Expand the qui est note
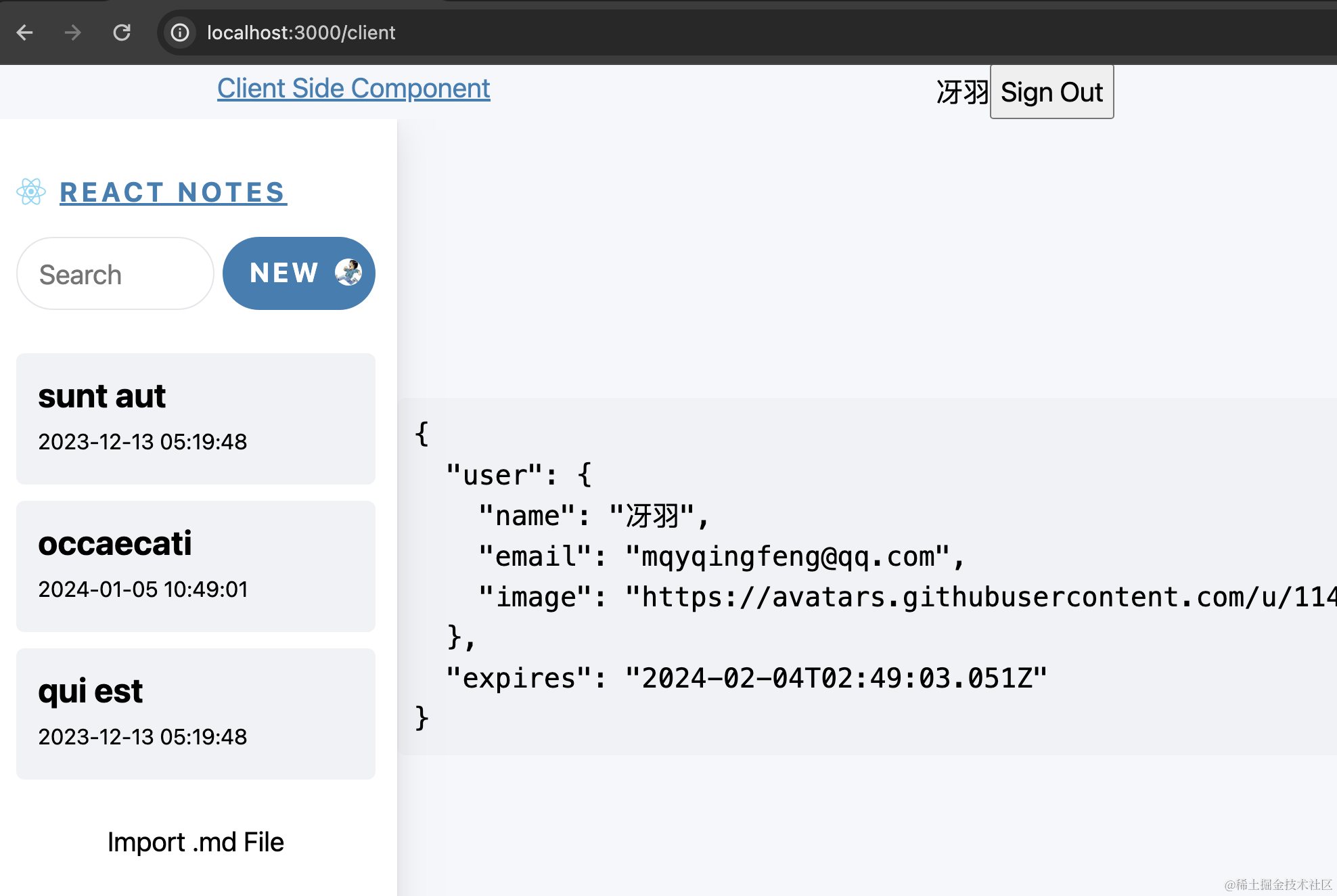This screenshot has width=1337, height=896. tap(196, 713)
